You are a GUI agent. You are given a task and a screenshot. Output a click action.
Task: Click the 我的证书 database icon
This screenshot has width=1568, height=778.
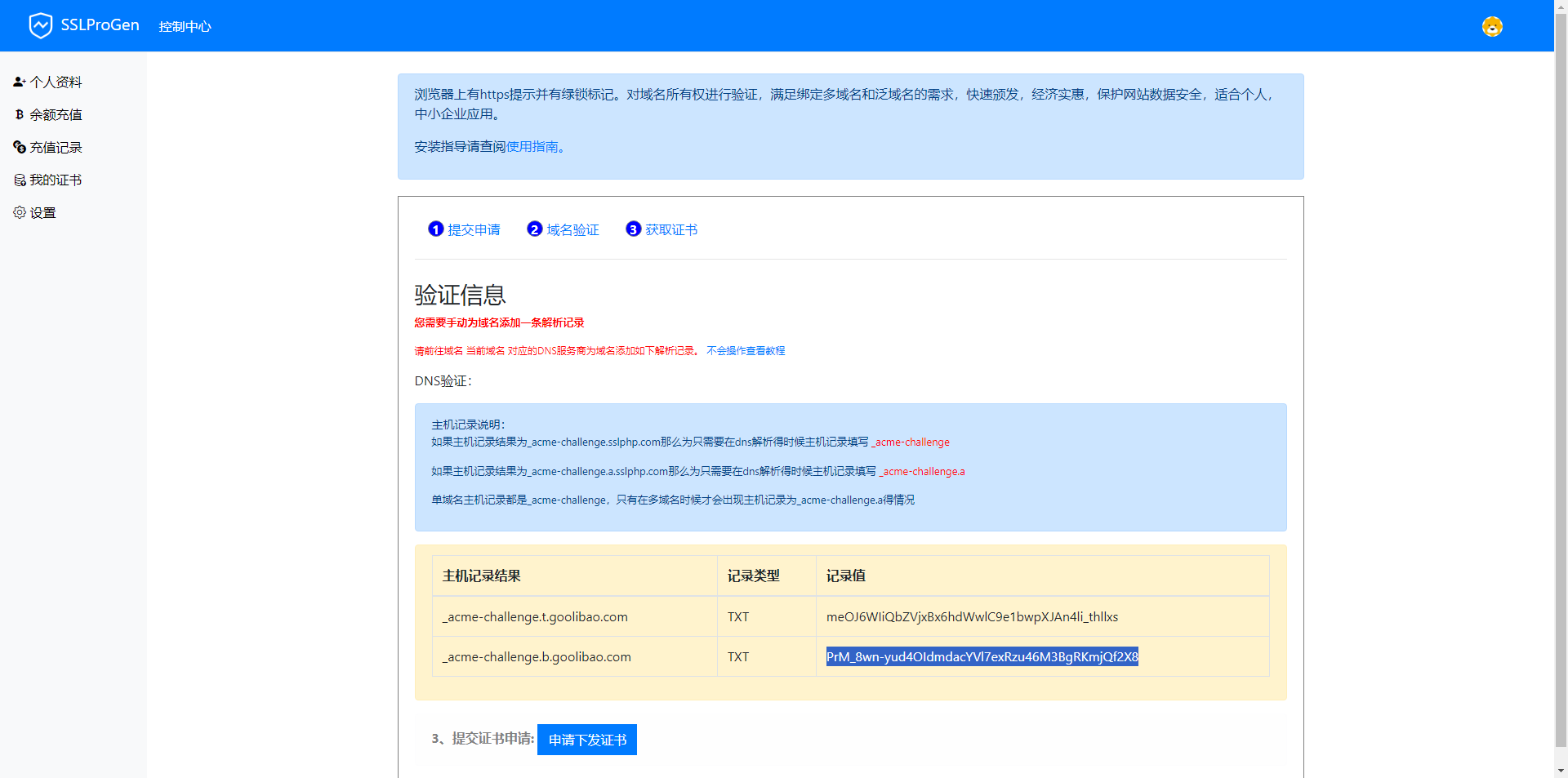point(19,180)
